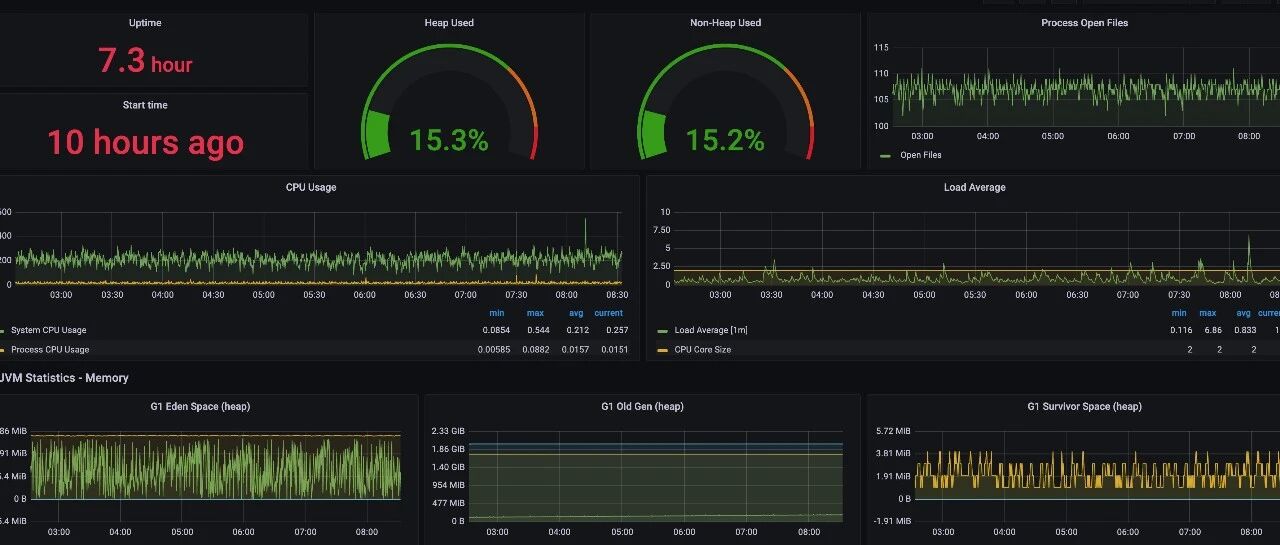
Task: Click the yellow CPU Core Size color marker
Action: pos(663,350)
